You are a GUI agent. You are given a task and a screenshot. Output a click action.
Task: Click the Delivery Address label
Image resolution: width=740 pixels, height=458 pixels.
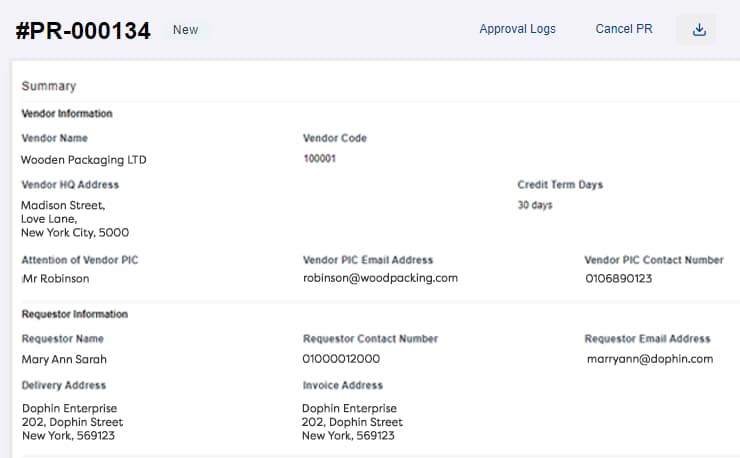[x=64, y=385]
